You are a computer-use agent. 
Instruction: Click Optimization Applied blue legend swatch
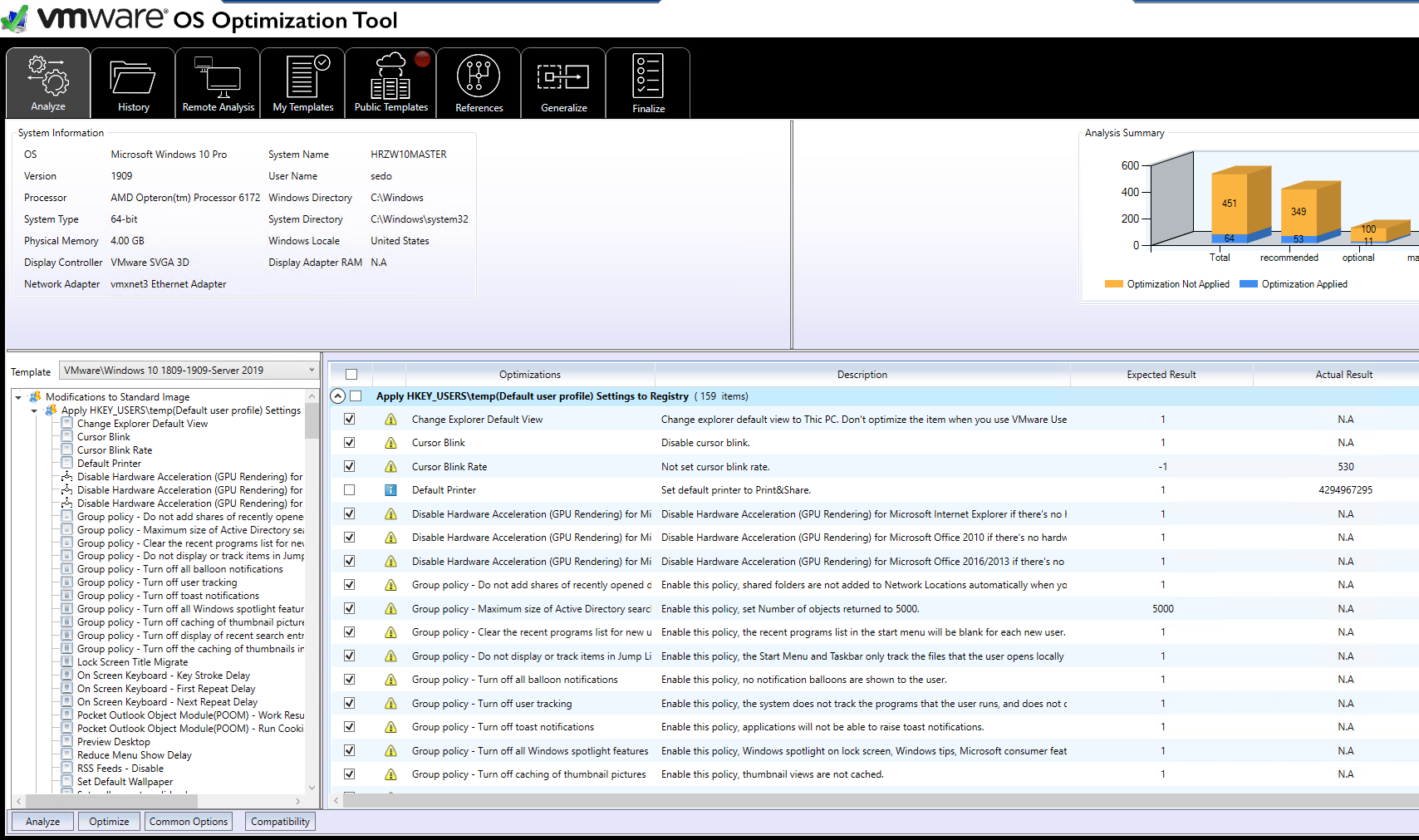pyautogui.click(x=1248, y=284)
